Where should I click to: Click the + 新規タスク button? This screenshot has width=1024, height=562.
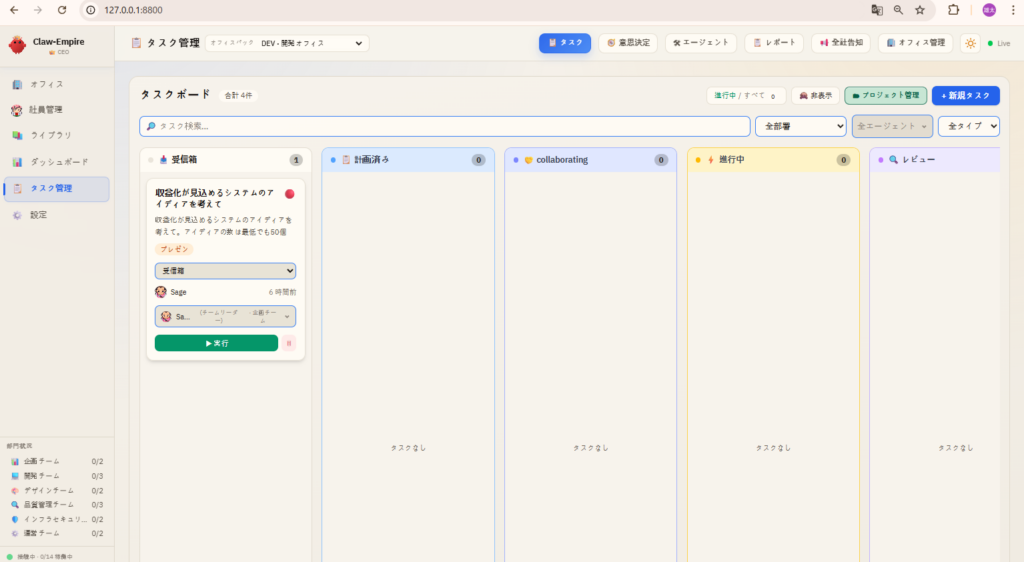965,96
